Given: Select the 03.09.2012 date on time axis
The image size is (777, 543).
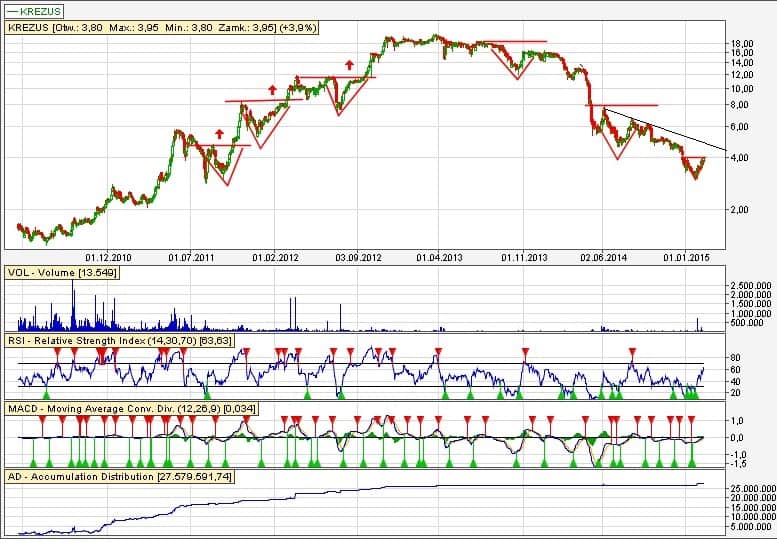Looking at the screenshot, I should (x=358, y=257).
